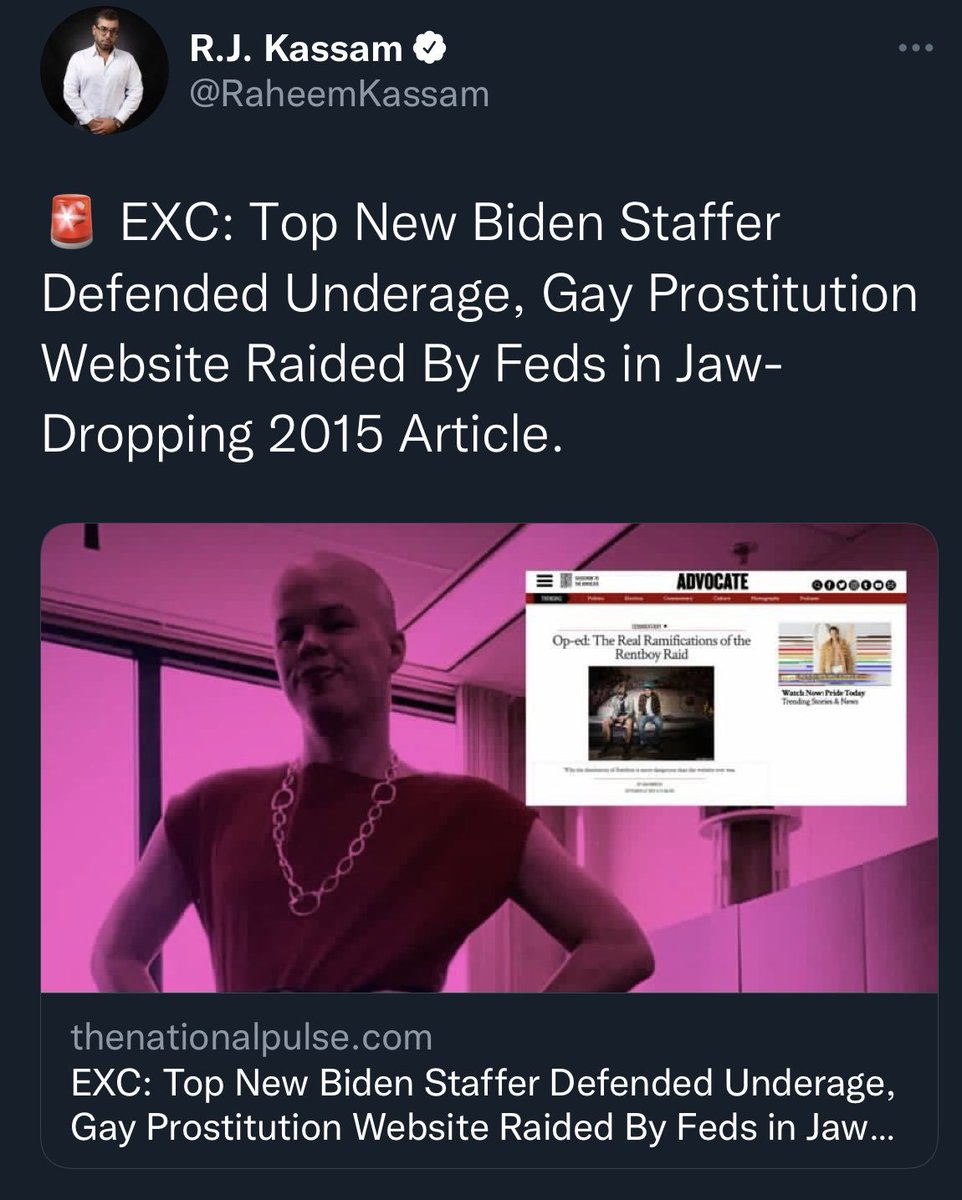This screenshot has height=1200, width=962.
Task: Click the search icon in the Advocate header
Action: click(x=816, y=585)
